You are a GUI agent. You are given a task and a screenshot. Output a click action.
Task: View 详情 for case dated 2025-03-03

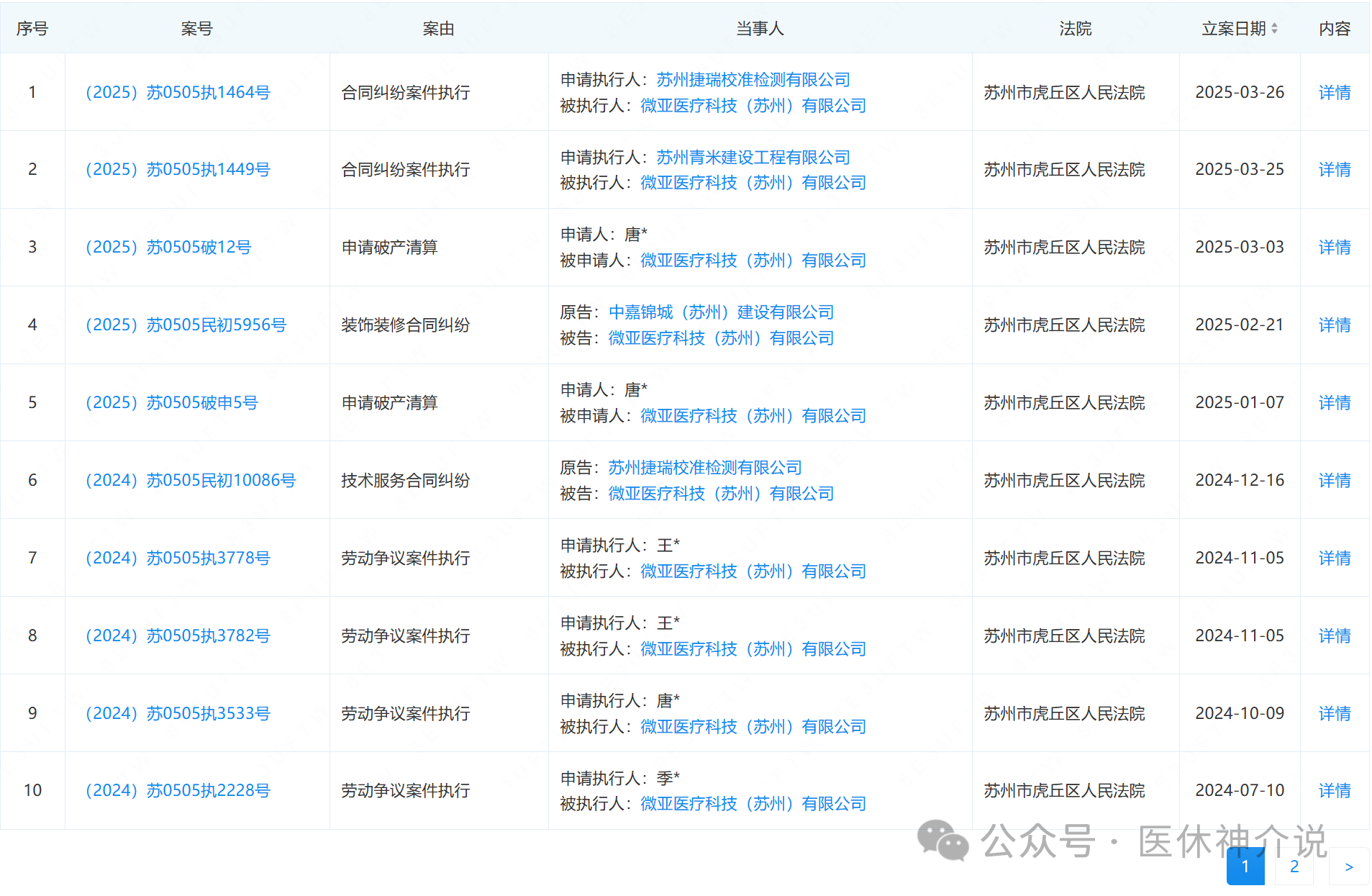point(1335,247)
